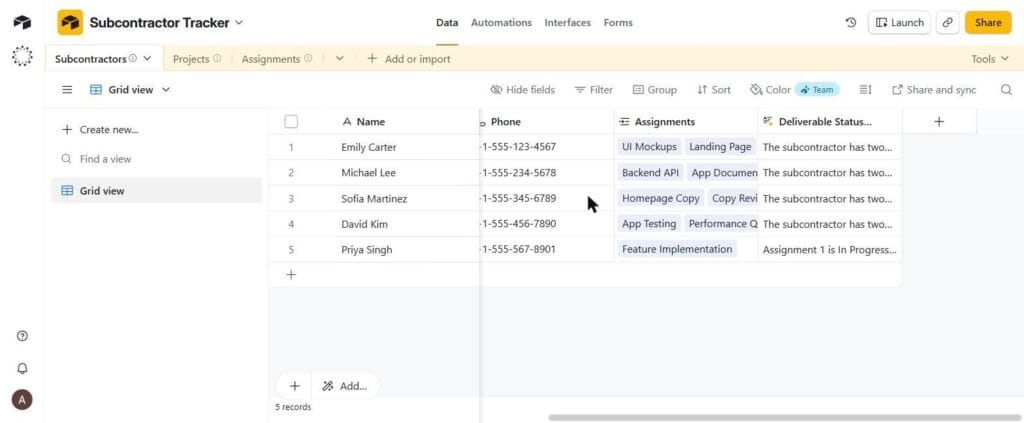The width and height of the screenshot is (1024, 423).
Task: Click the info icon next to Assignments tab
Action: pos(308,59)
